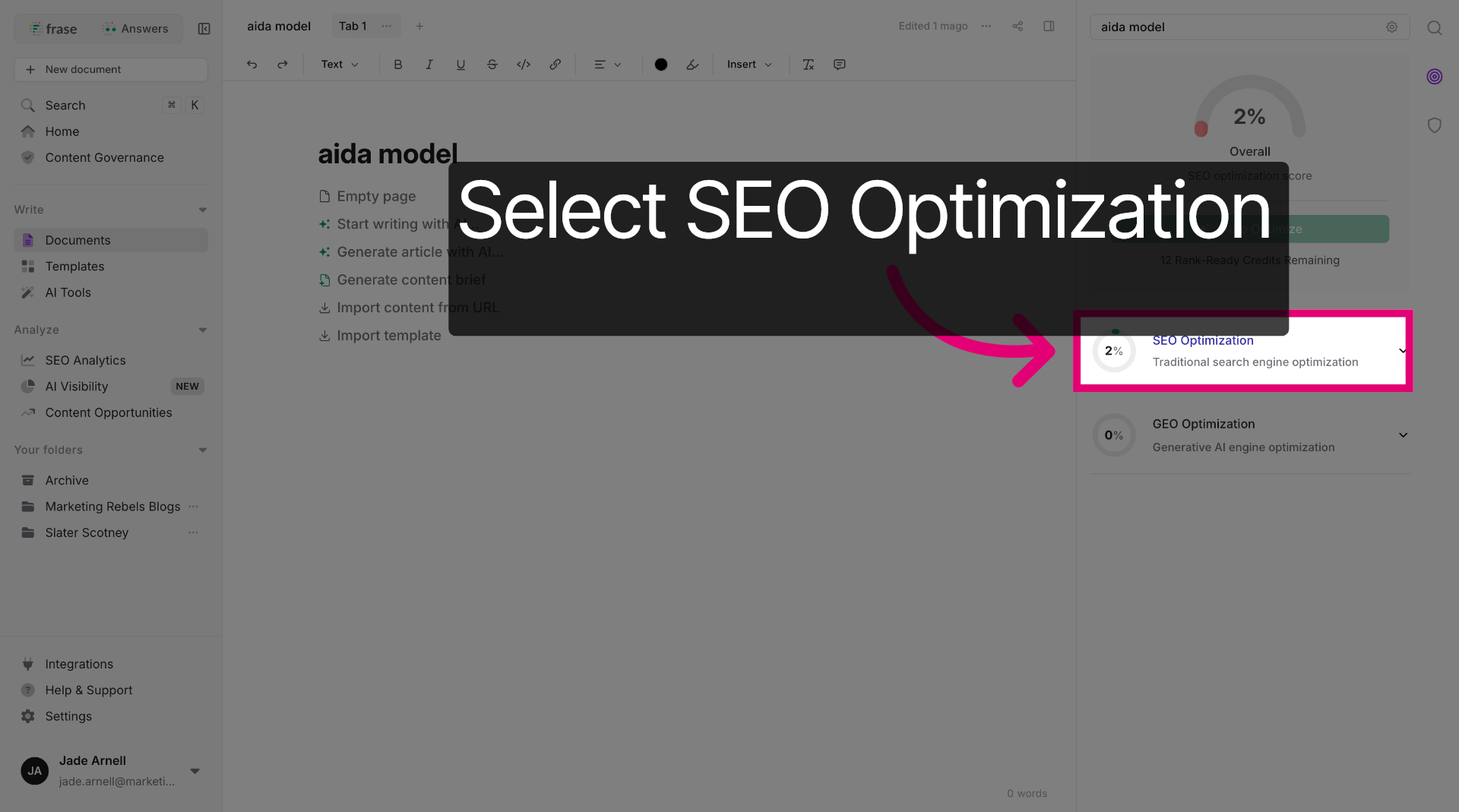
Task: Open Jade Arnell account menu arrow
Action: [195, 771]
